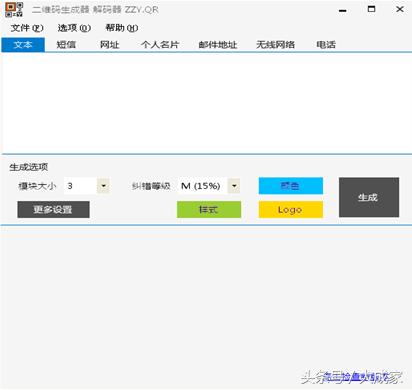
Task: Switch to the 电话 tab
Action: click(x=326, y=45)
